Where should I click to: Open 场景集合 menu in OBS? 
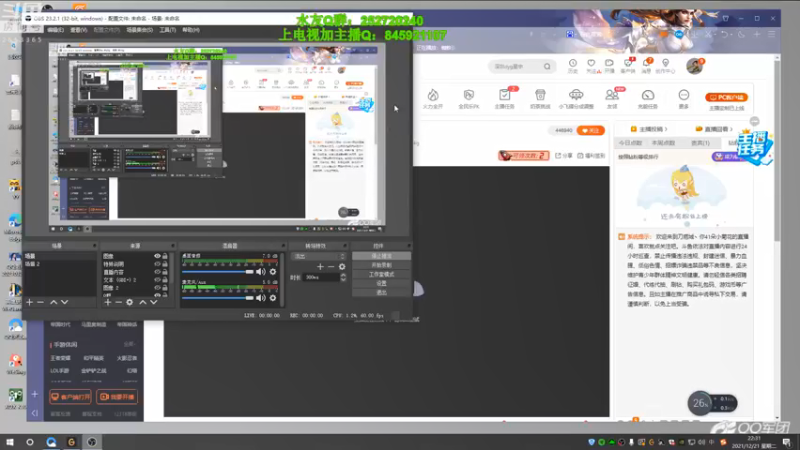point(140,30)
